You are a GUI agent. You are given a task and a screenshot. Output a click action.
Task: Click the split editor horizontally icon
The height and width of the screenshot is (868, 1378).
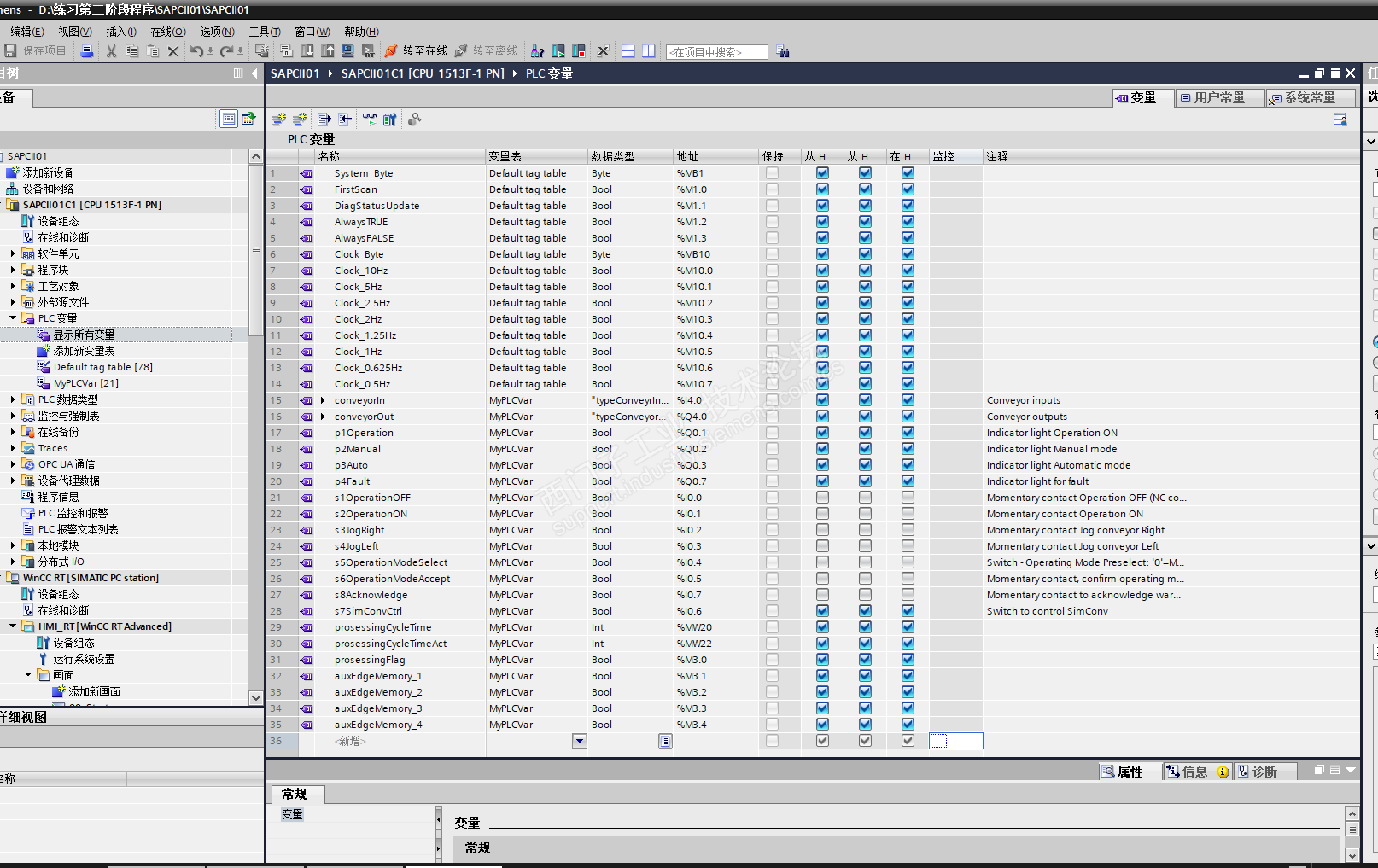pyautogui.click(x=628, y=51)
